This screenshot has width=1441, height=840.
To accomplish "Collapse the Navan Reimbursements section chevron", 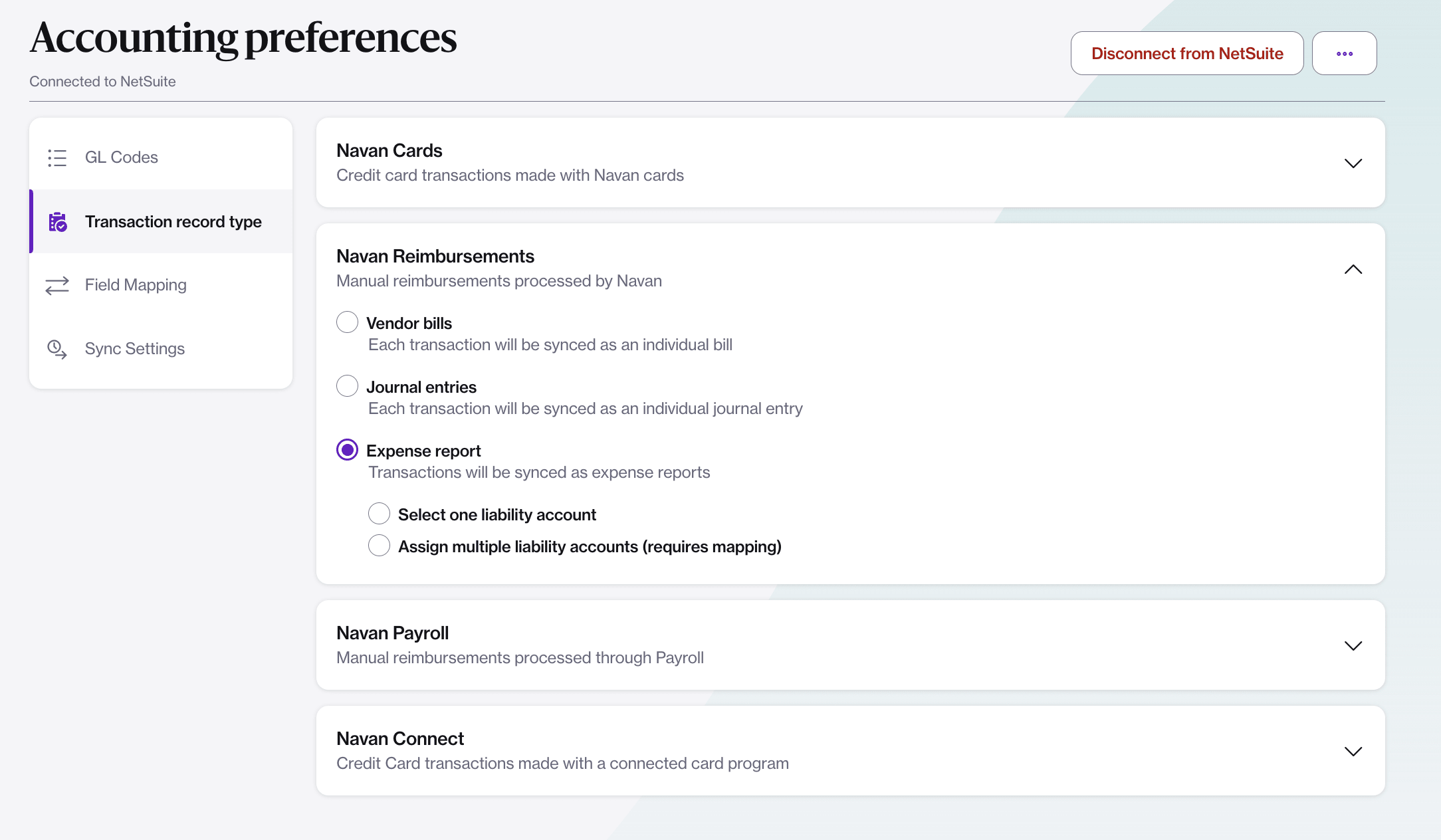I will tap(1353, 269).
